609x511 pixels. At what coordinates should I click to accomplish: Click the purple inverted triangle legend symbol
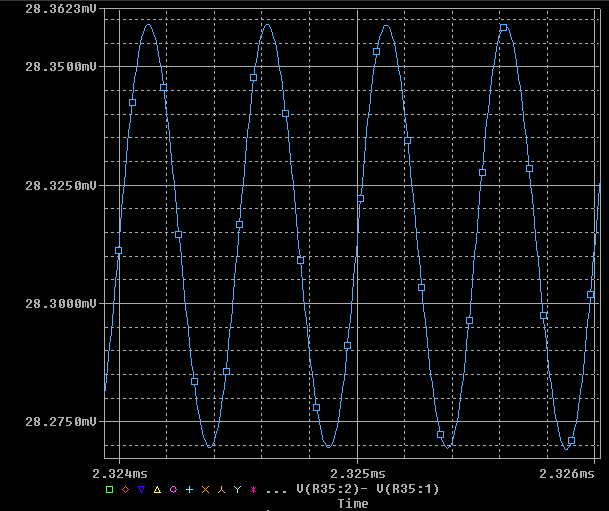pyautogui.click(x=141, y=489)
